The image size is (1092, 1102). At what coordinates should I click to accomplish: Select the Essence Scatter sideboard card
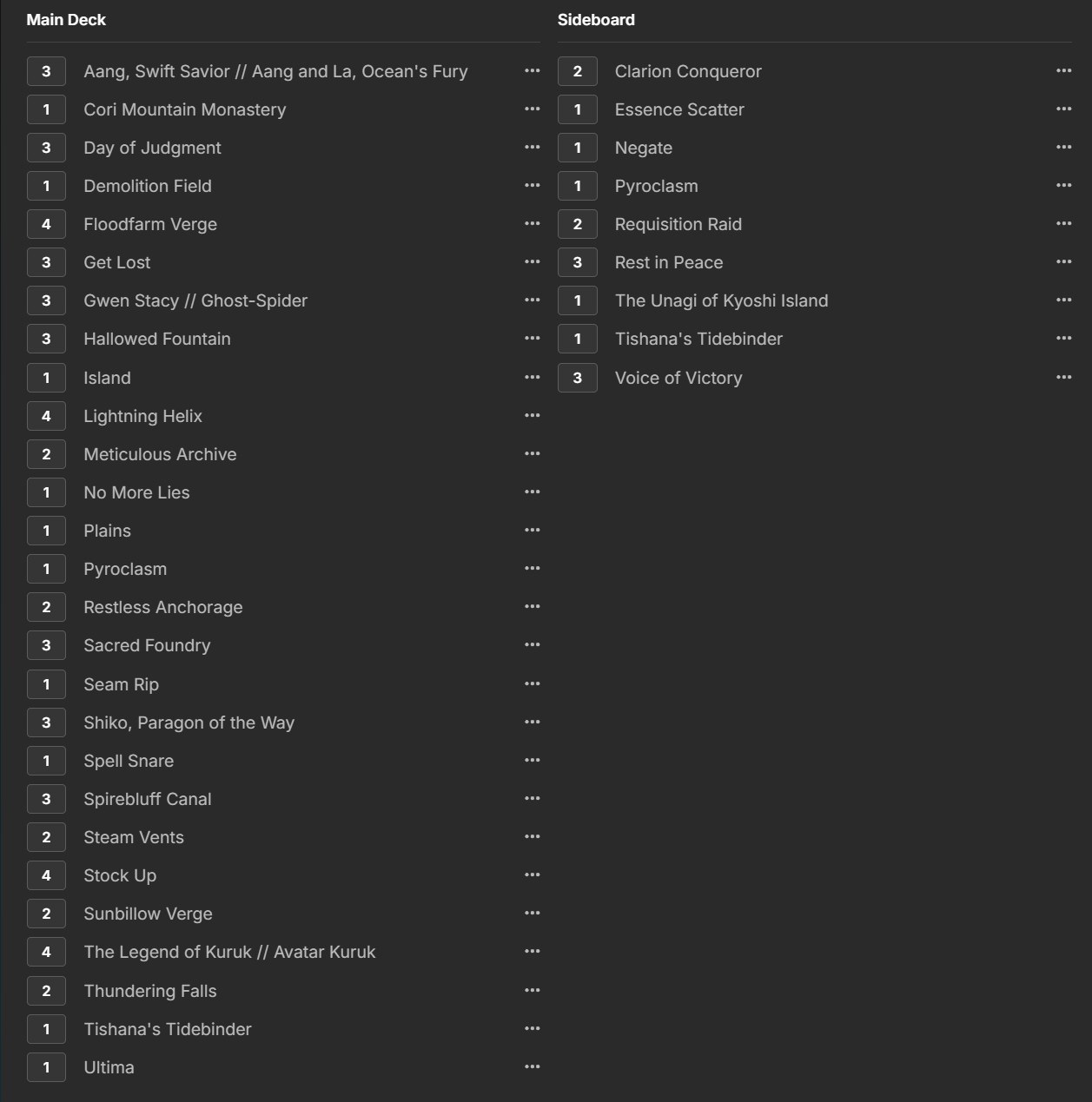tap(679, 109)
